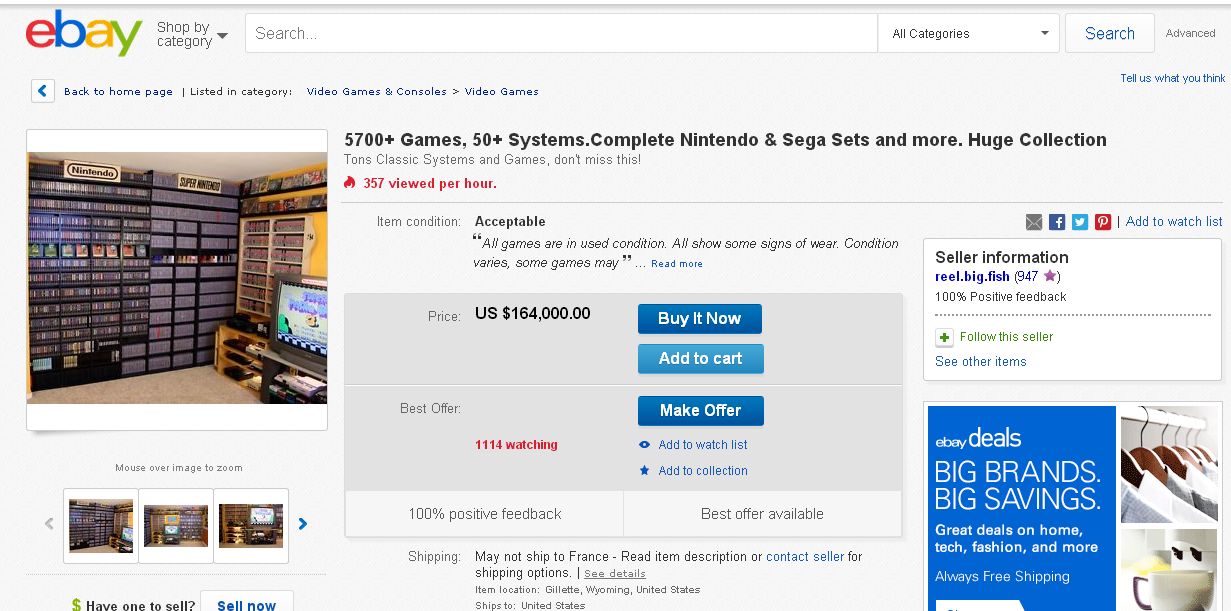Share listing on Twitter icon

[x=1080, y=222]
